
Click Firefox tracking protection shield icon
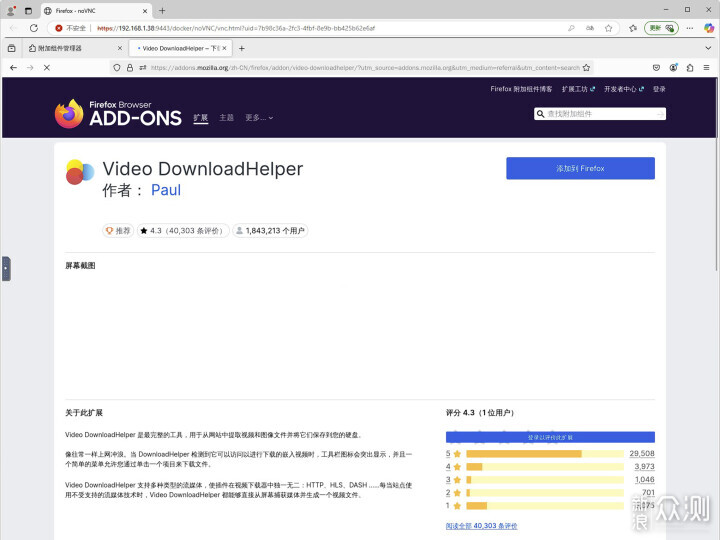pyautogui.click(x=117, y=68)
